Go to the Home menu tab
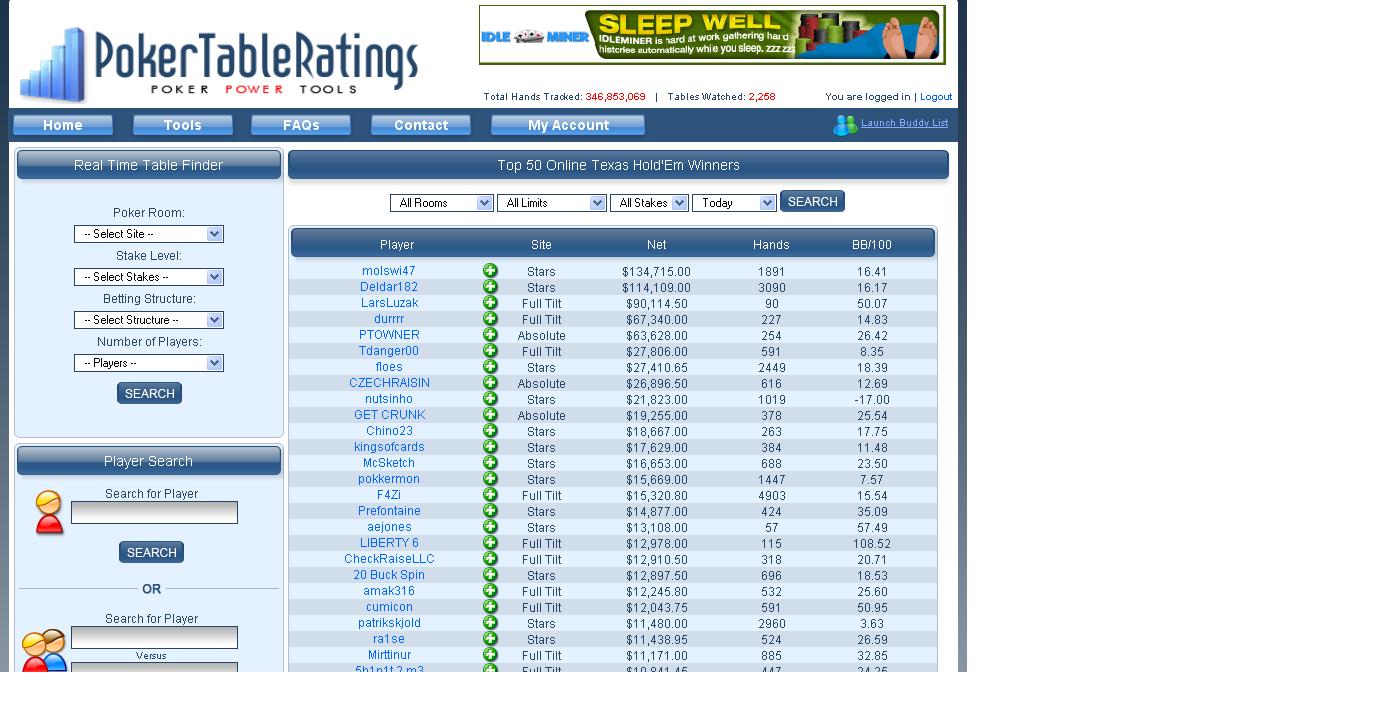The width and height of the screenshot is (1378, 714). (x=63, y=125)
